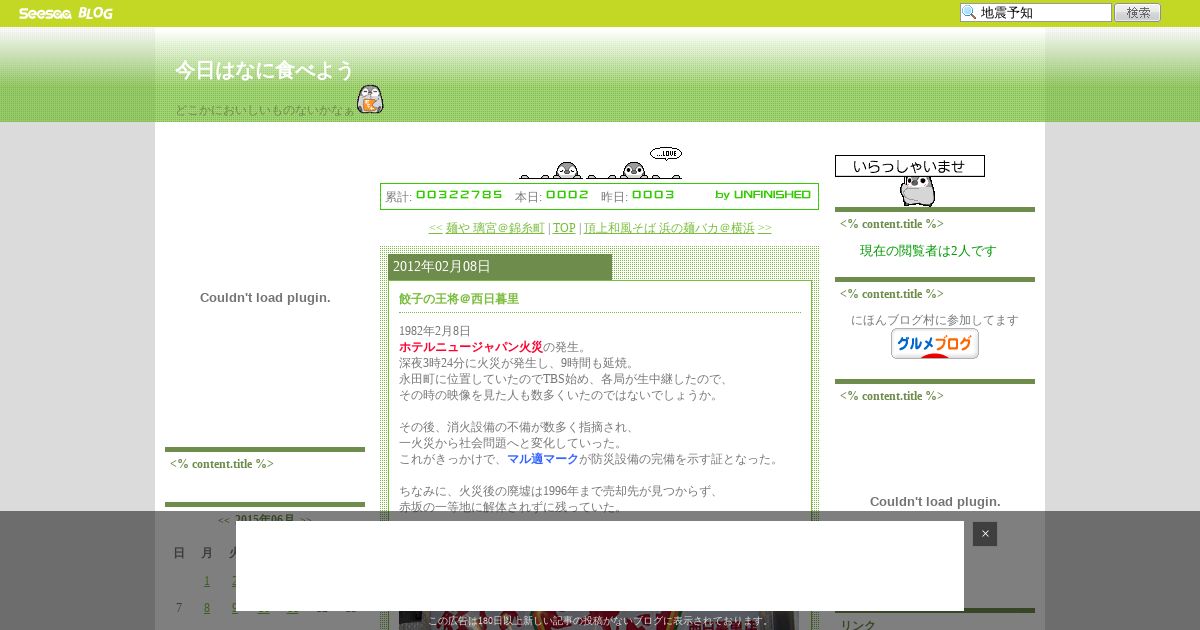Click the white ad banner in the bottom overlay
This screenshot has height=630, width=1200.
pyautogui.click(x=600, y=566)
